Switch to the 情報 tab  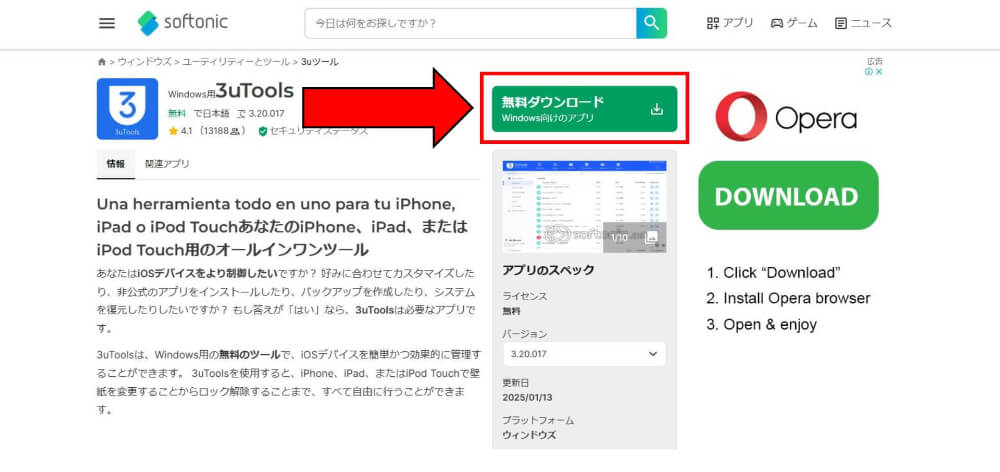(x=116, y=164)
